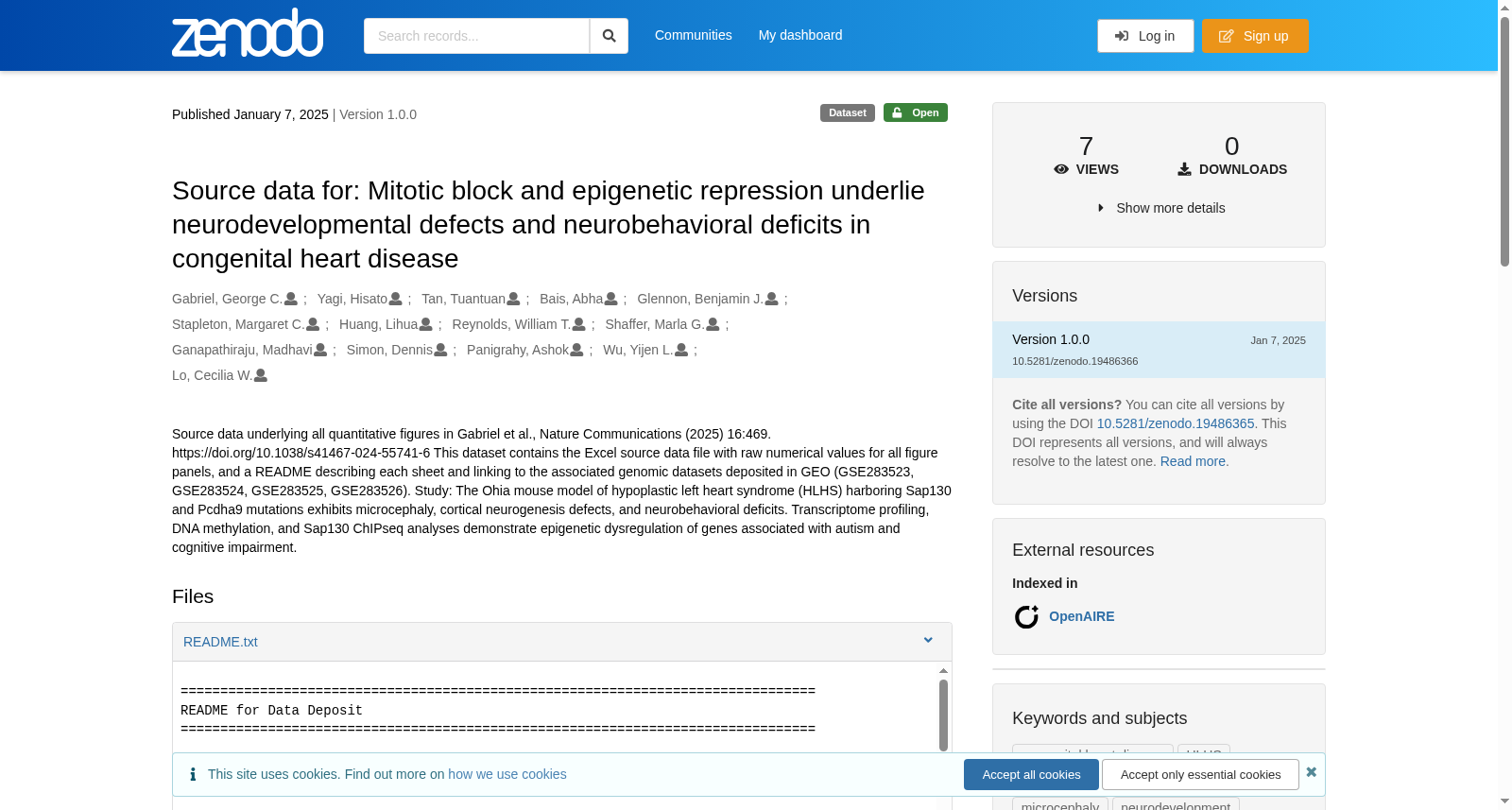The width and height of the screenshot is (1512, 810).
Task: Click the download icon beside DOWNLOADS
Action: 1184,169
